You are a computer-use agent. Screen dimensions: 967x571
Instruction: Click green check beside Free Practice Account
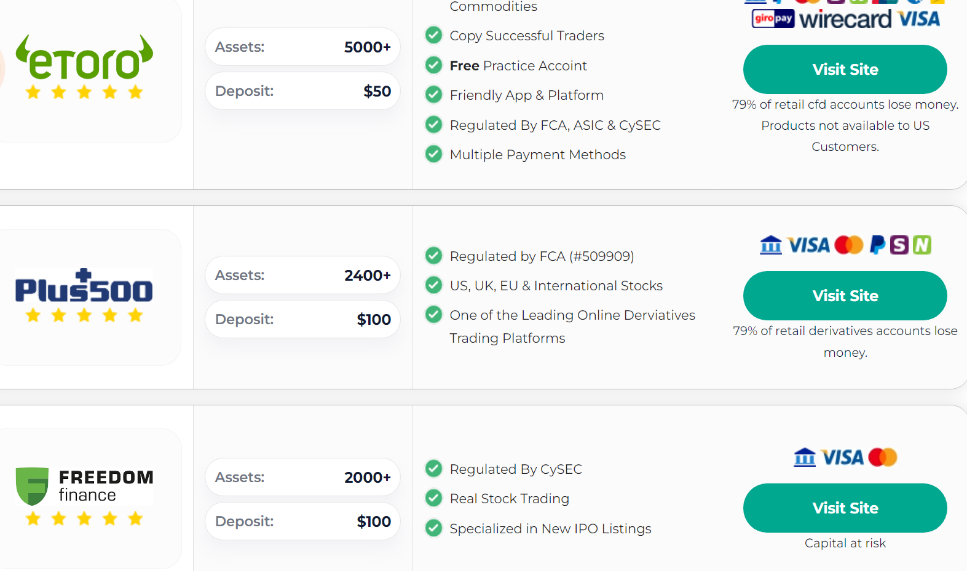tap(434, 65)
